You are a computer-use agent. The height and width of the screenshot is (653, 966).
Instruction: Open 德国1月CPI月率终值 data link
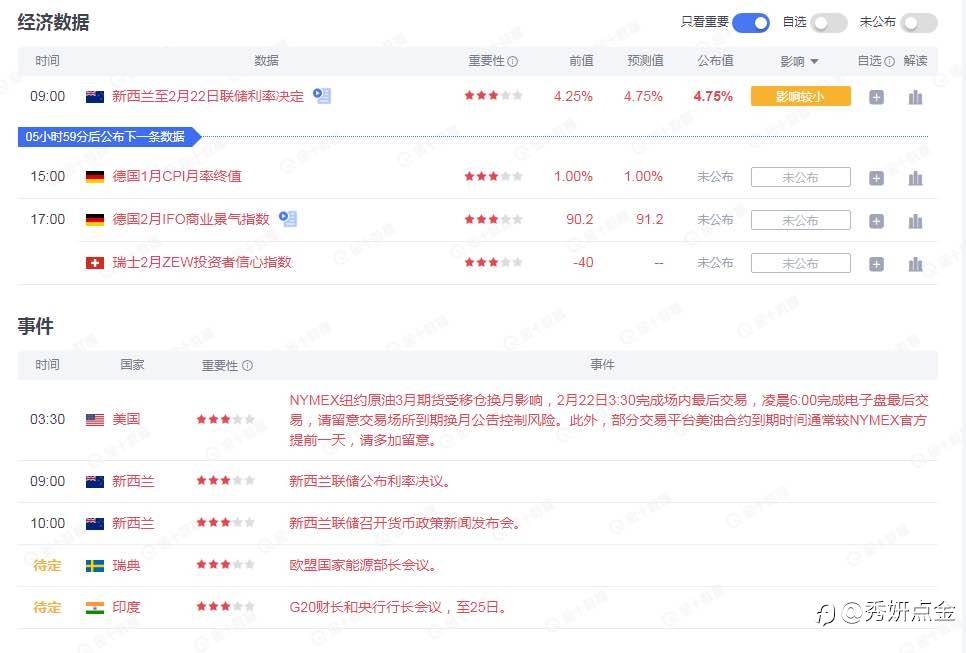[x=177, y=176]
